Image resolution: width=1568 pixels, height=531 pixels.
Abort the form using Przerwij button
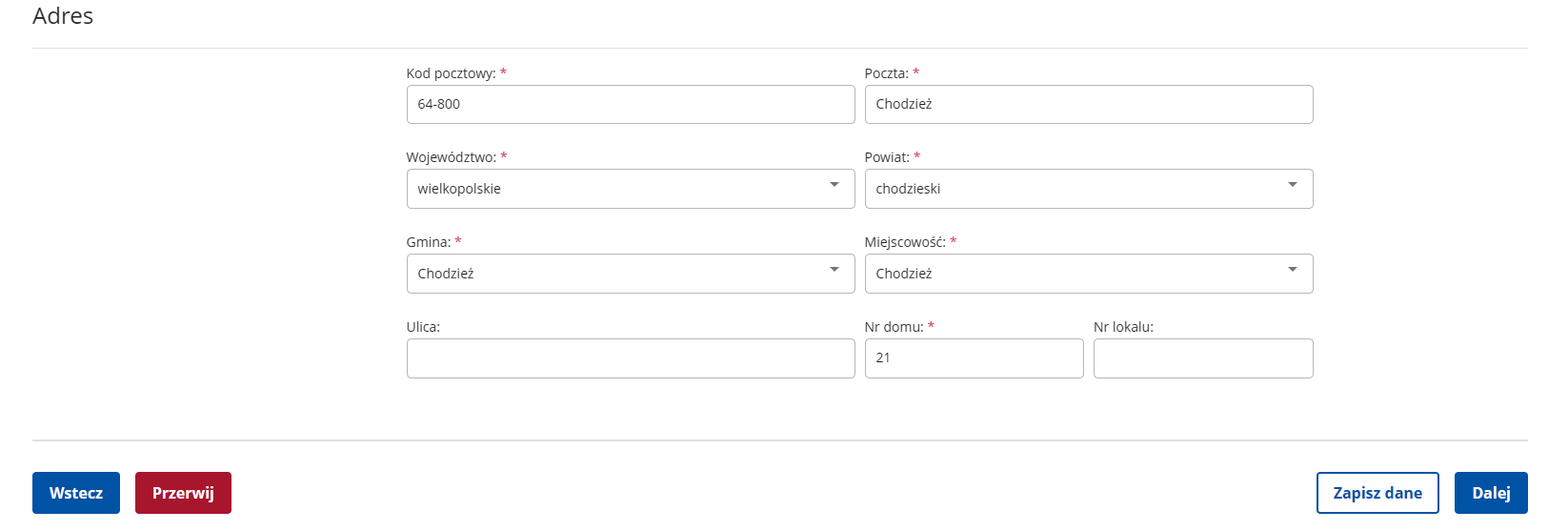[183, 493]
